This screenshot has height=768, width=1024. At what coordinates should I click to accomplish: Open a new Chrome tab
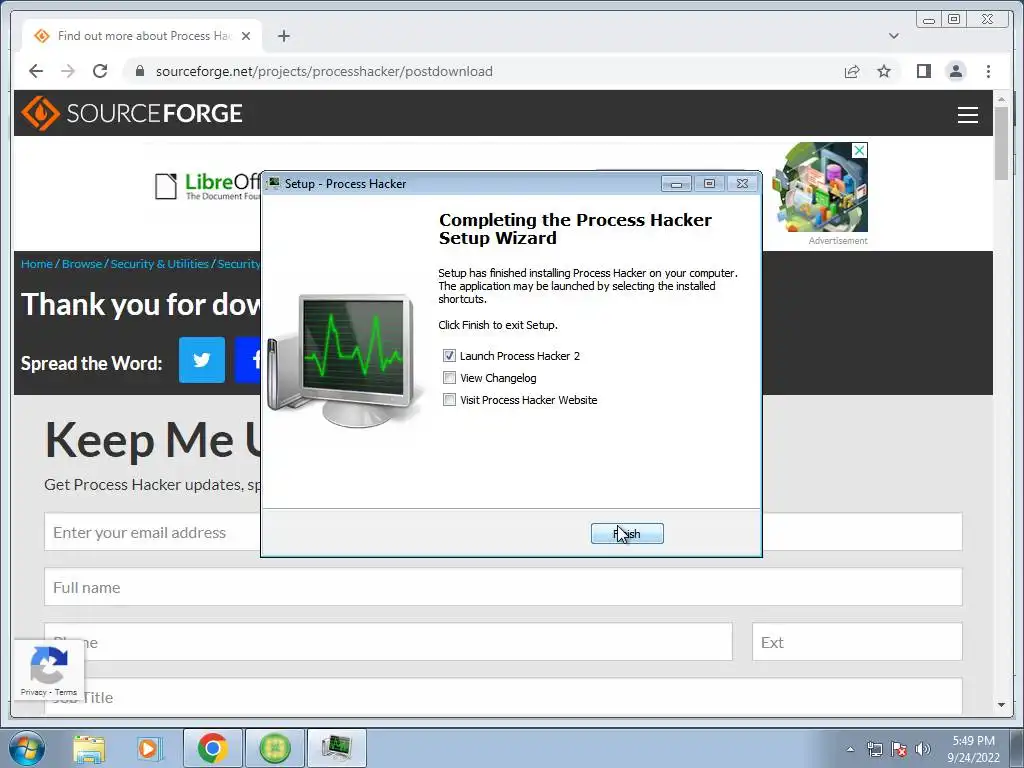tap(283, 36)
